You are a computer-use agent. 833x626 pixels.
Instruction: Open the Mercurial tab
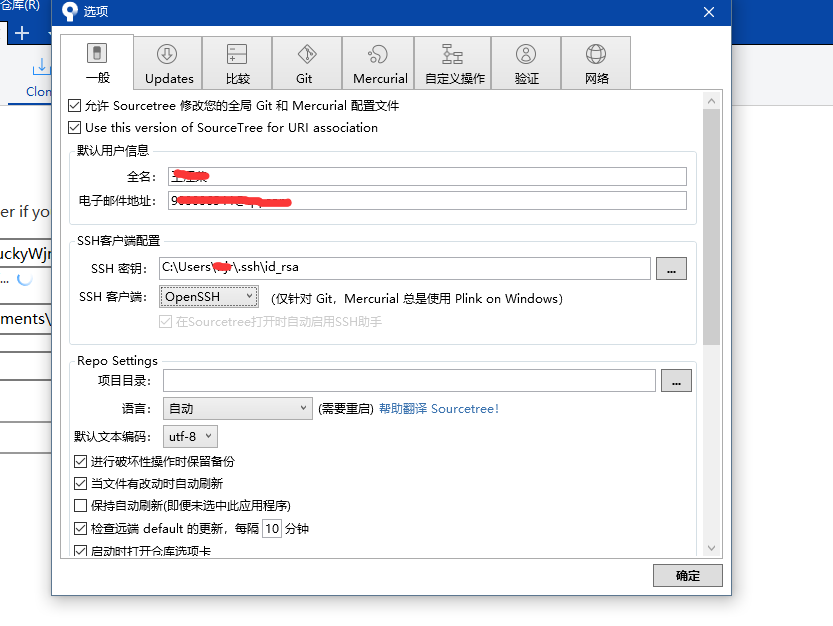tap(378, 63)
